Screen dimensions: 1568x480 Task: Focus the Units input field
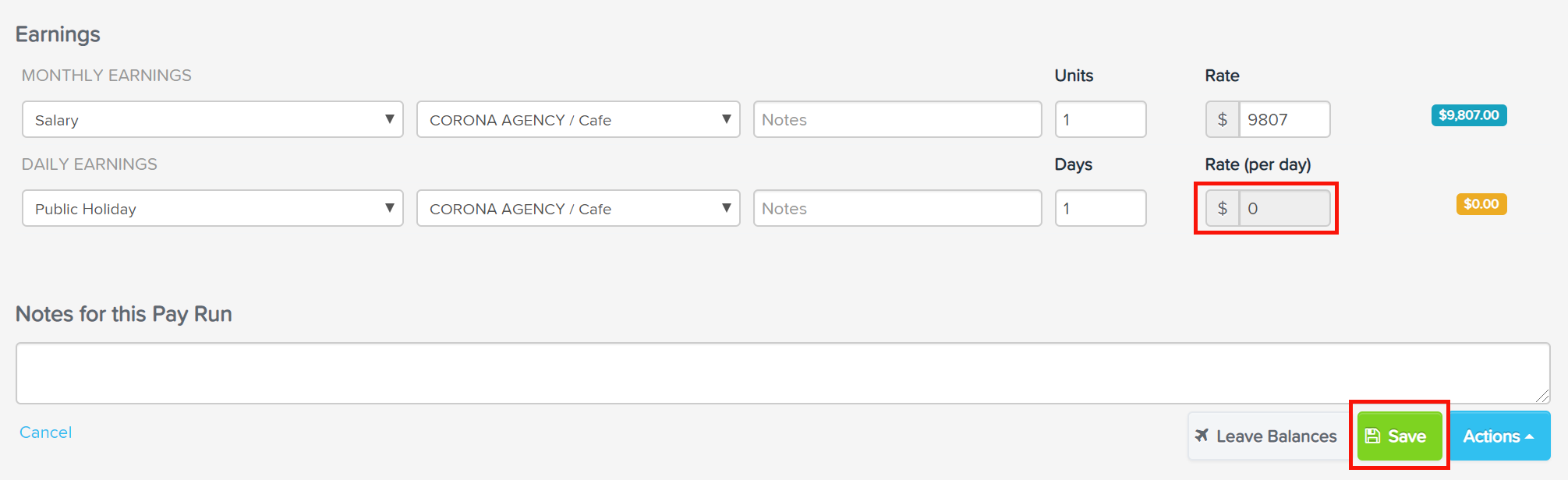pyautogui.click(x=1101, y=120)
